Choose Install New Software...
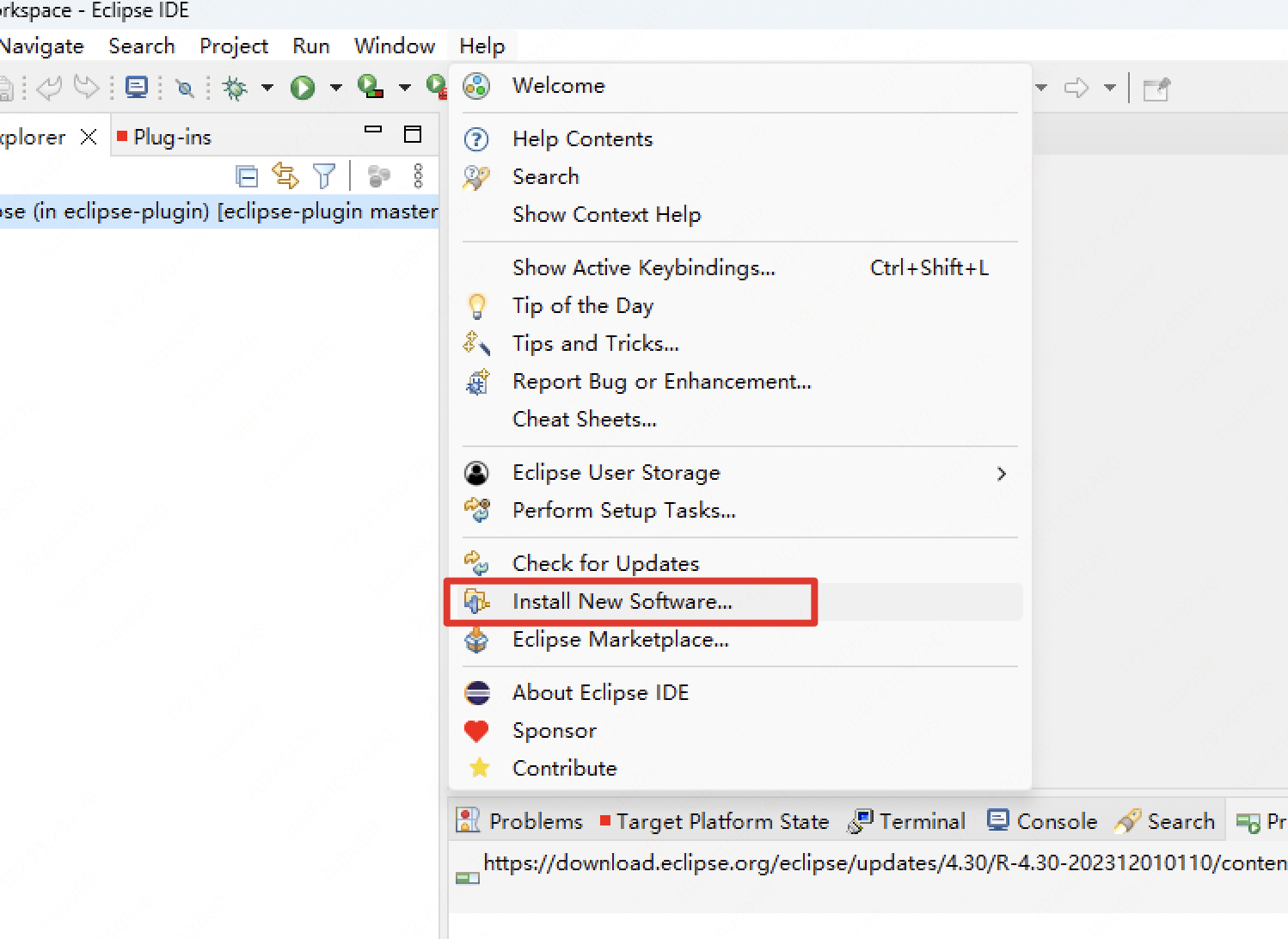The width and height of the screenshot is (1288, 939). (x=739, y=602)
